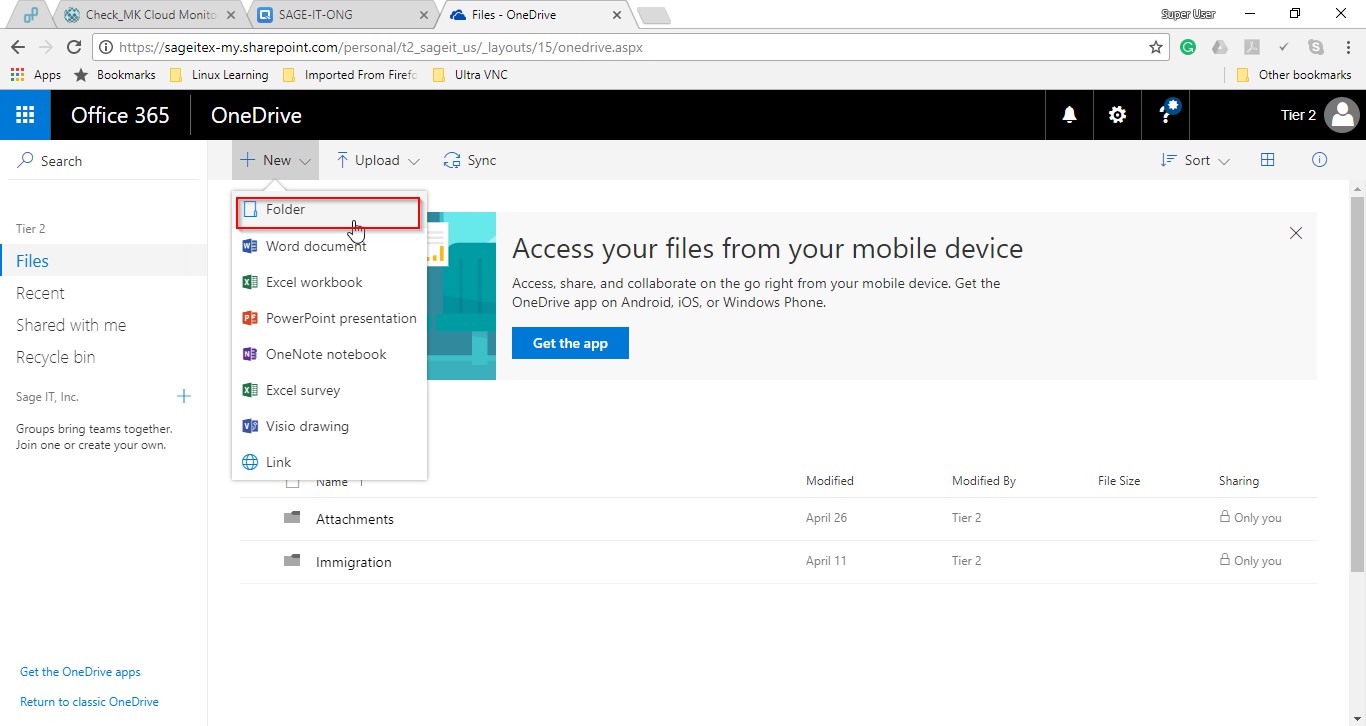Choose Folder from the New menu

(x=286, y=210)
